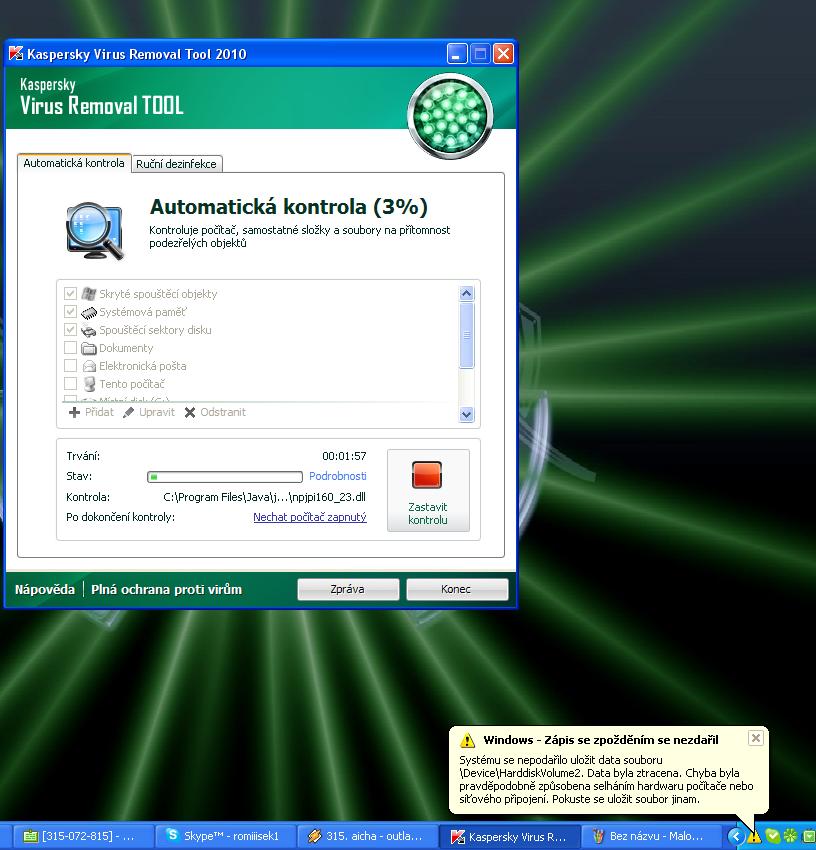Image resolution: width=816 pixels, height=850 pixels.
Task: Enable the Dokumenty checkbox
Action: pos(71,348)
